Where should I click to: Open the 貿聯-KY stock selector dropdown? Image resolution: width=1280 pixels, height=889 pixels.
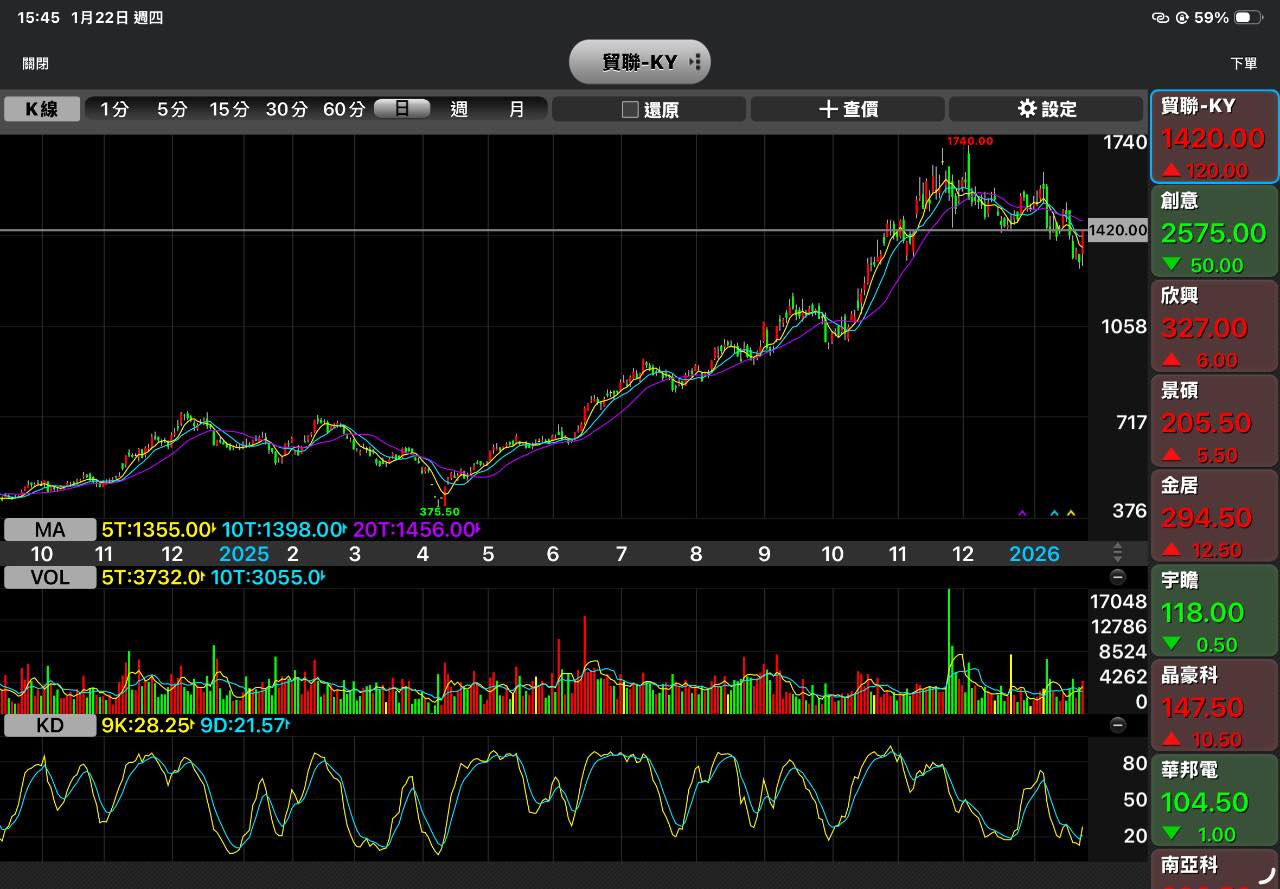coord(640,62)
